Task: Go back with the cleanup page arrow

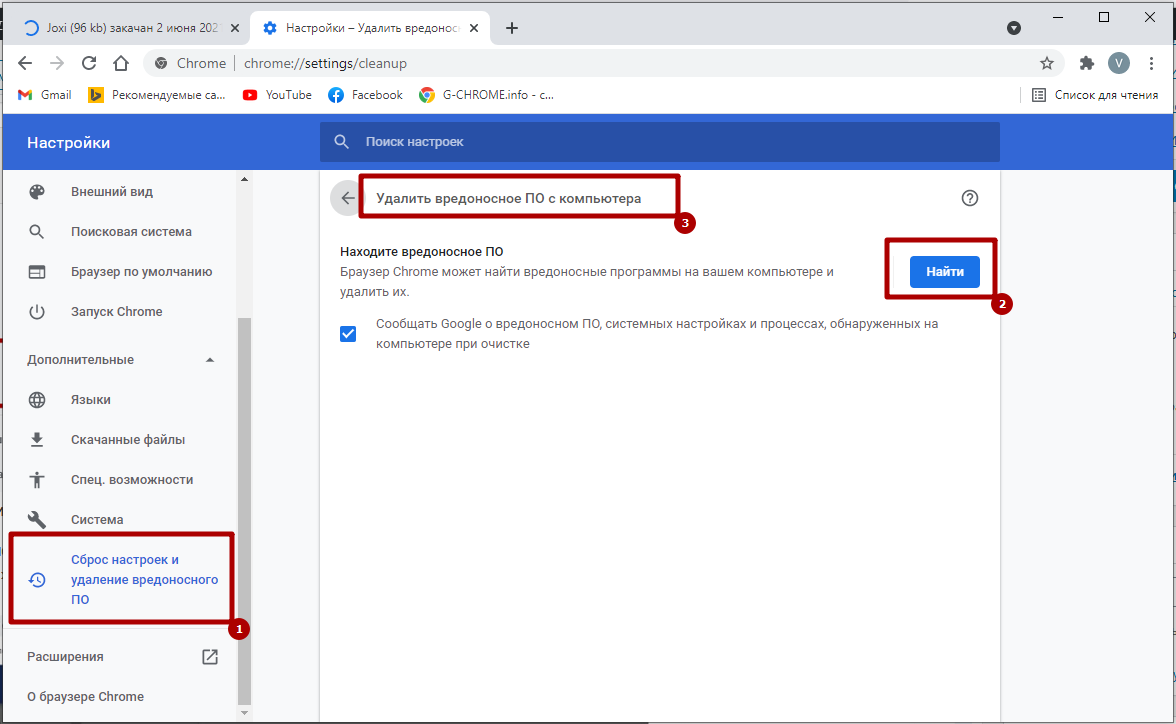Action: pos(347,198)
